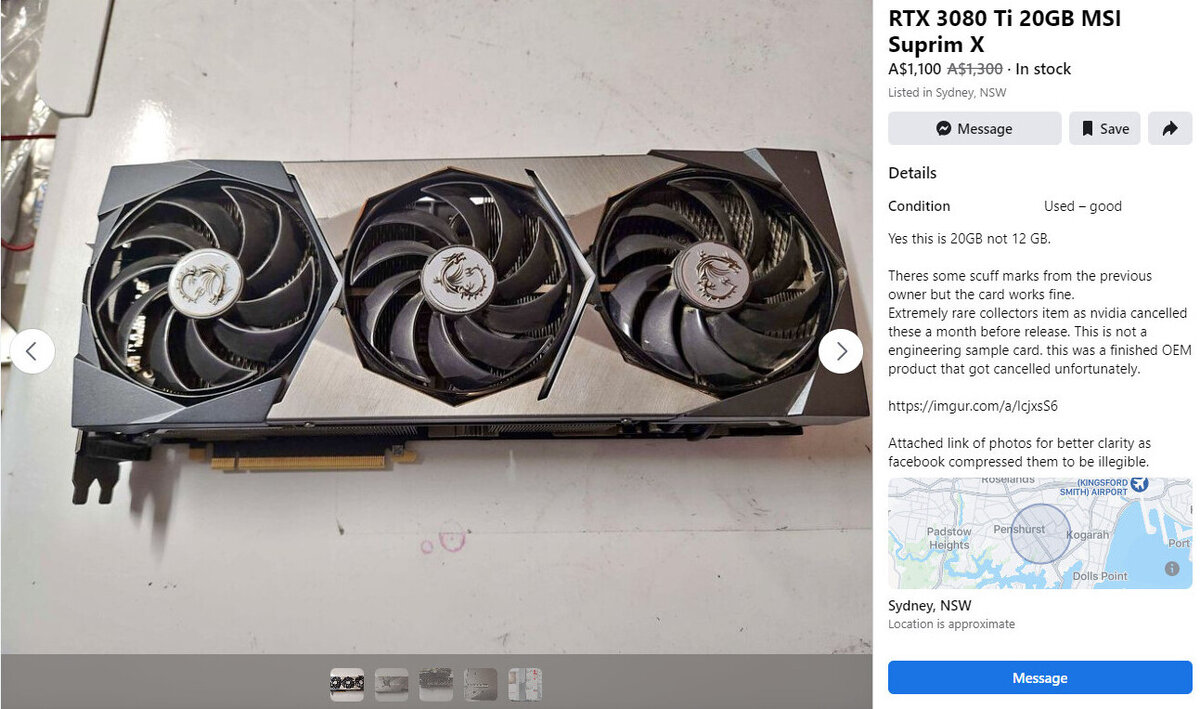1200x709 pixels.
Task: Click the Kogarah label on the map
Action: point(1087,535)
